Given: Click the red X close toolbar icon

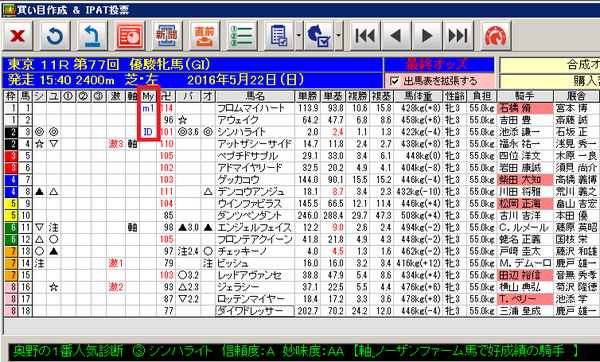Looking at the screenshot, I should click(x=18, y=36).
